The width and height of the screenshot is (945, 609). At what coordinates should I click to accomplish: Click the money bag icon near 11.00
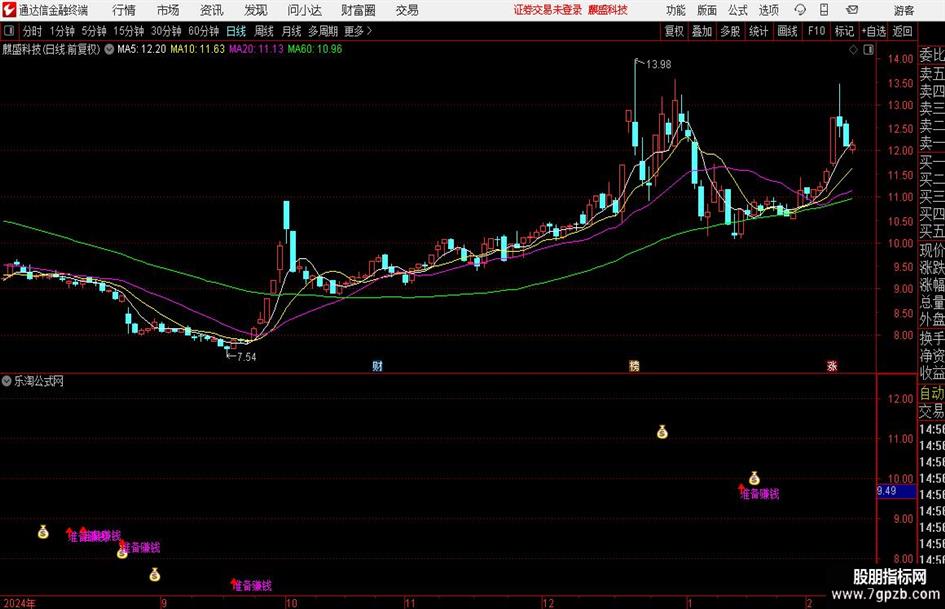coord(662,432)
